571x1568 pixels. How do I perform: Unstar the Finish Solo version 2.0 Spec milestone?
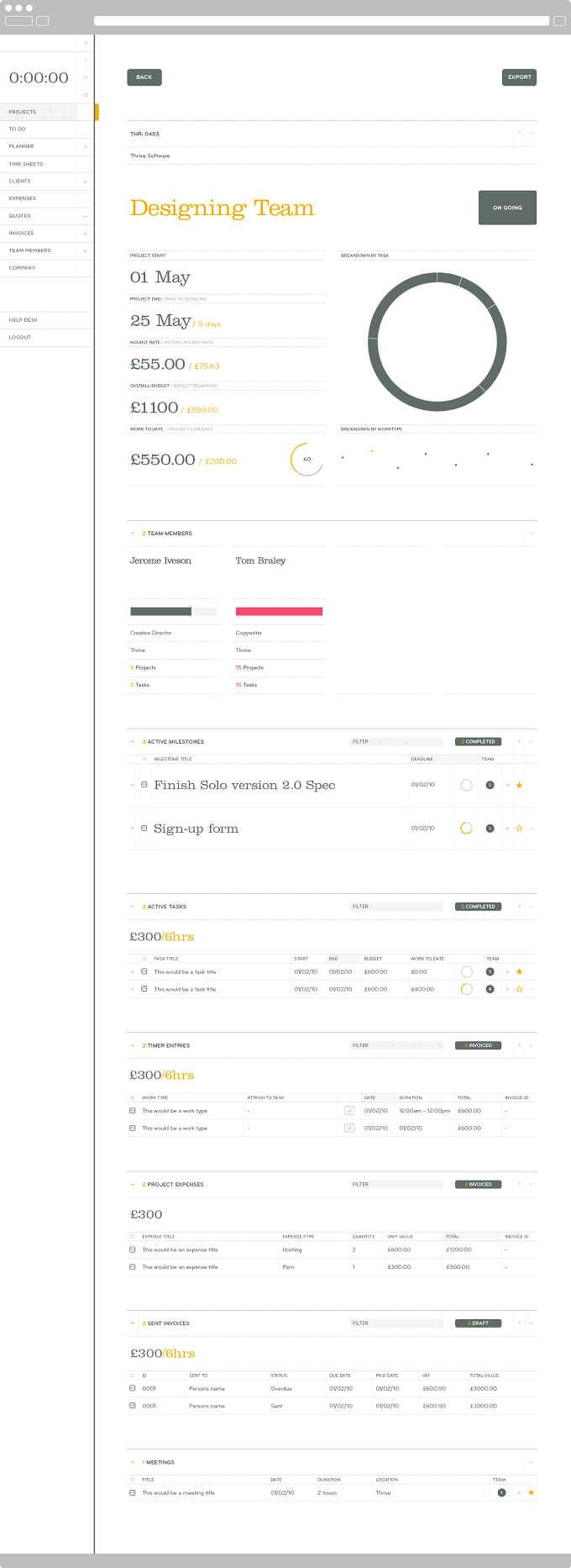[519, 785]
